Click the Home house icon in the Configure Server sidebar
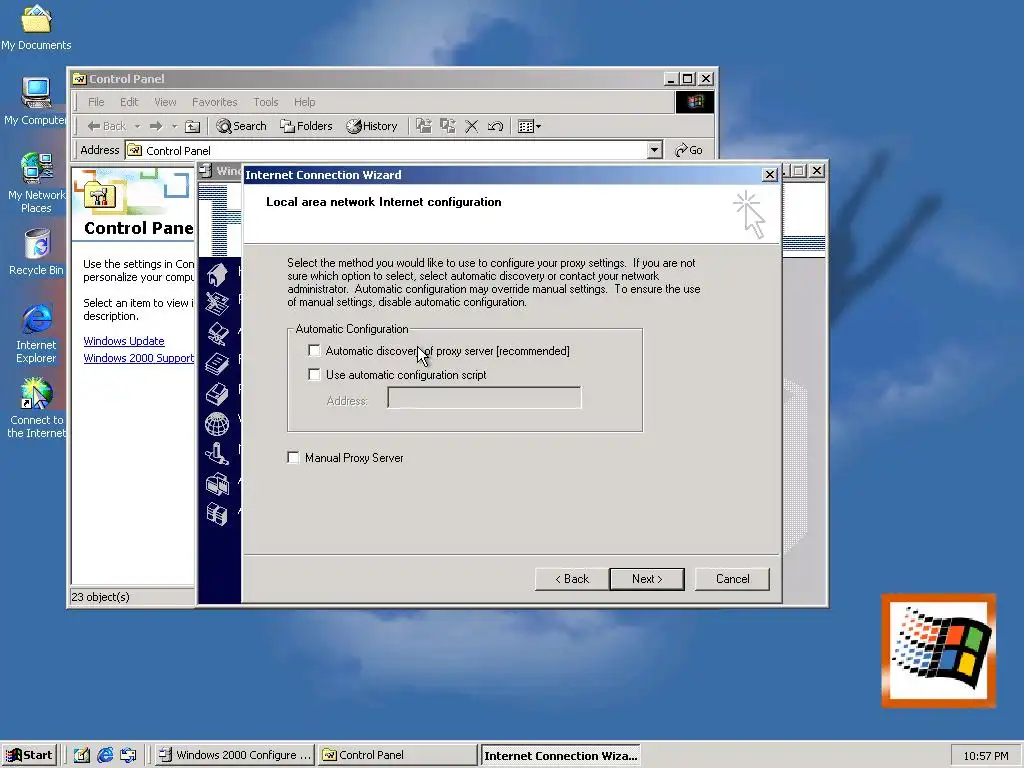1024x768 pixels. [217, 275]
